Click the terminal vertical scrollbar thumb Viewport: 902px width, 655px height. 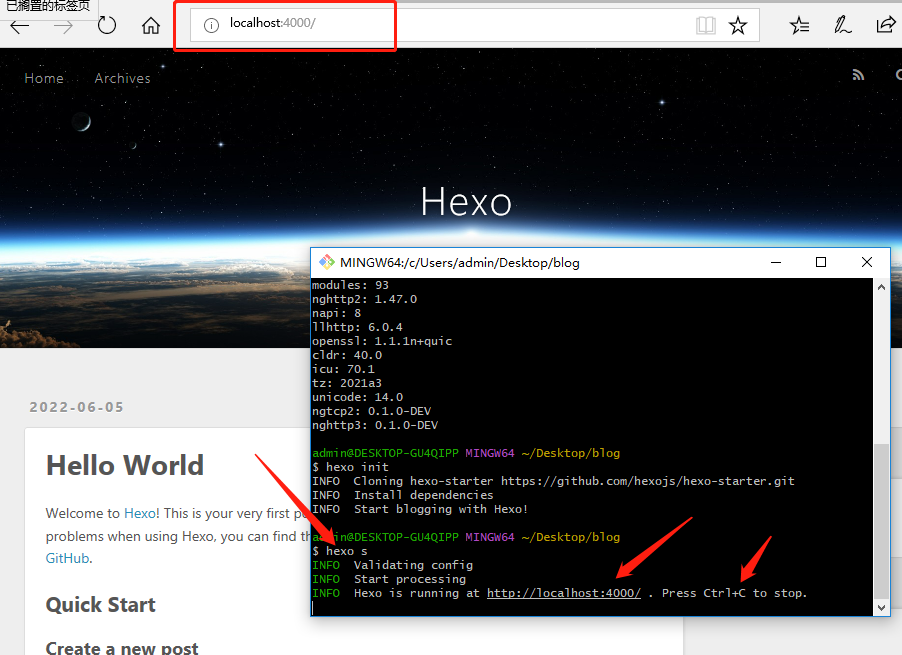[x=881, y=522]
